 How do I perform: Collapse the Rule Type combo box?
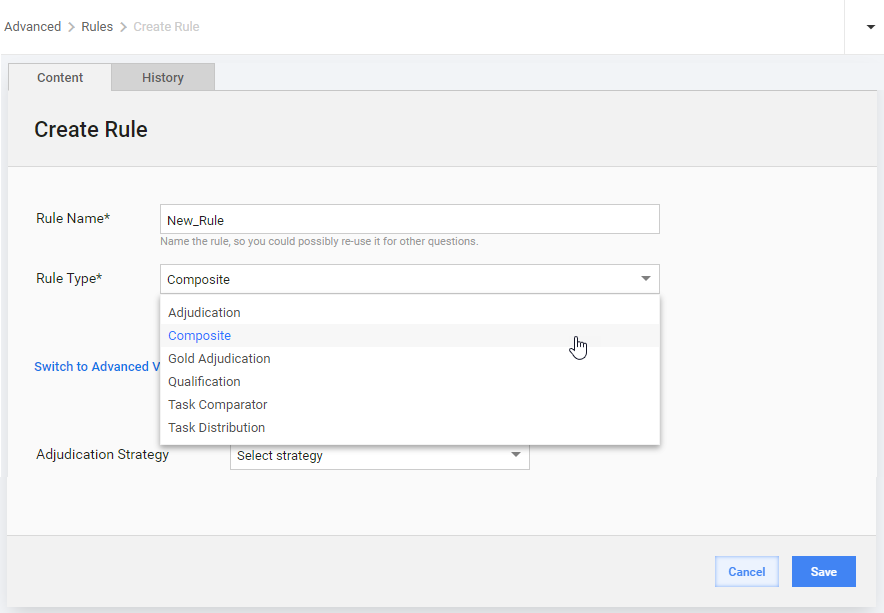(x=409, y=279)
